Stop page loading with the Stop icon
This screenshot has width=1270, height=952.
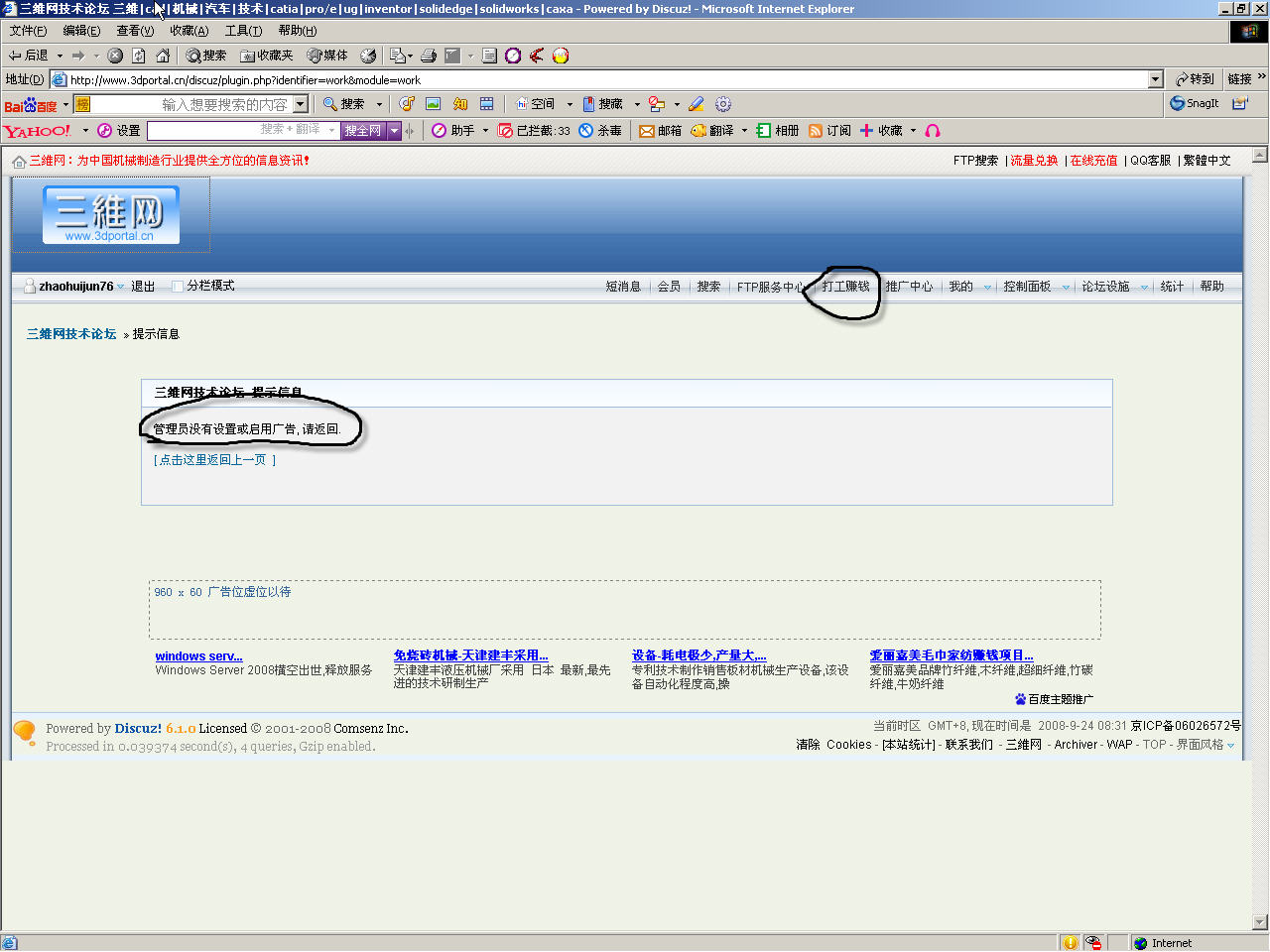115,56
